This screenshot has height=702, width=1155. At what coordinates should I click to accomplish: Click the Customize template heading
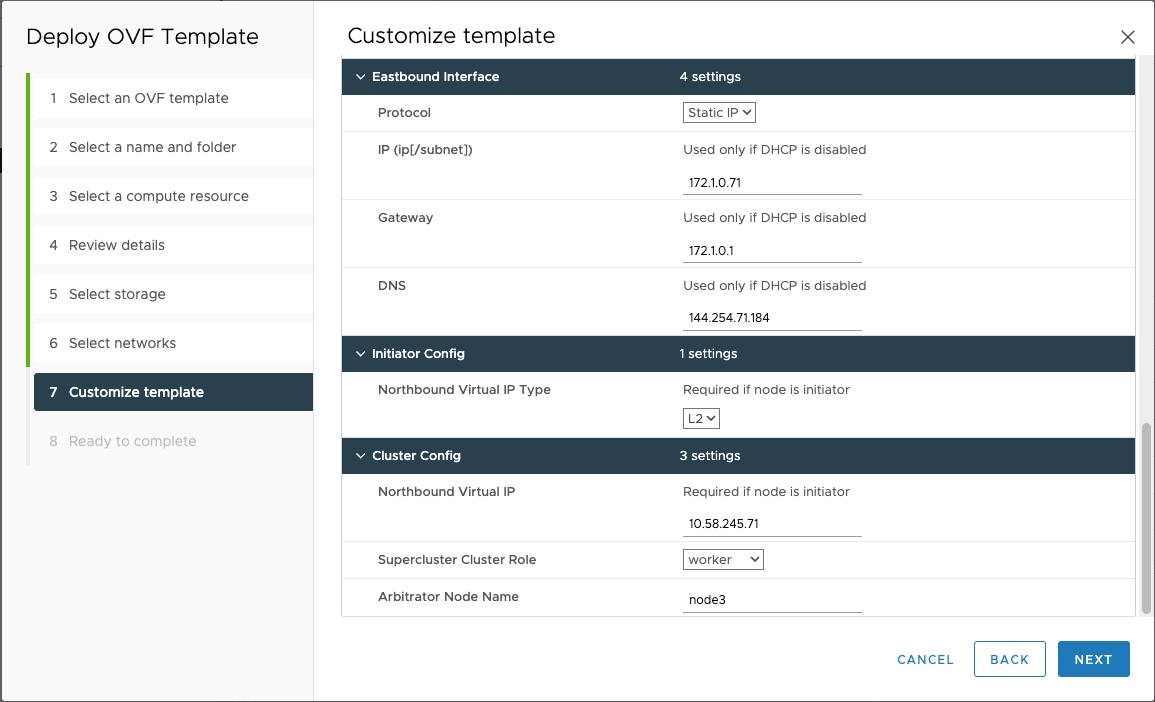click(451, 35)
